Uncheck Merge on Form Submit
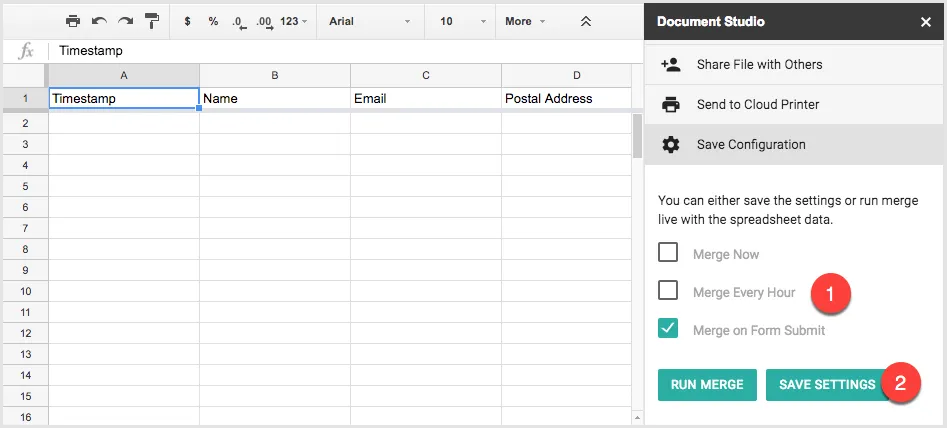 click(x=668, y=328)
